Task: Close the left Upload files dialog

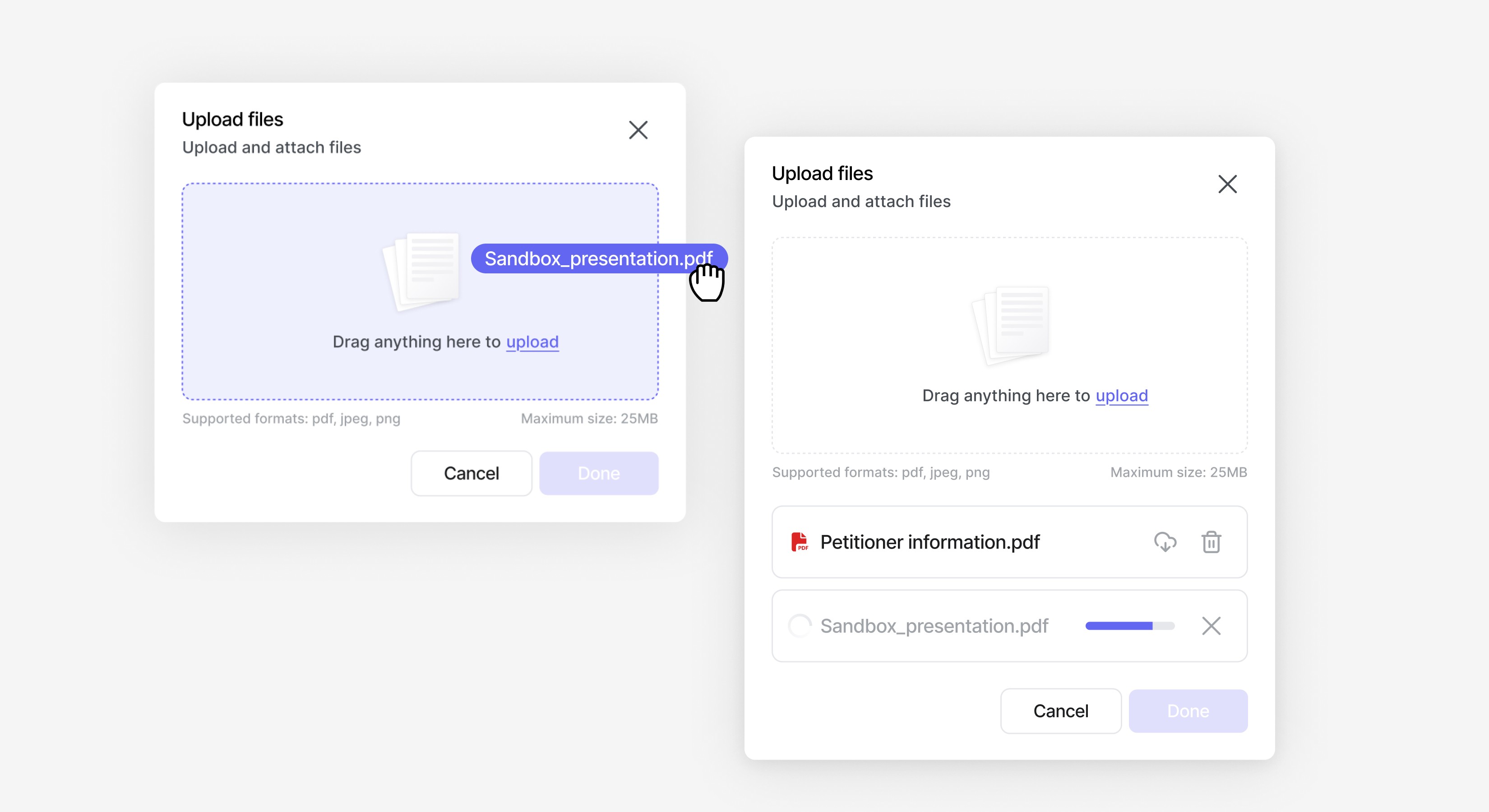Action: click(638, 130)
